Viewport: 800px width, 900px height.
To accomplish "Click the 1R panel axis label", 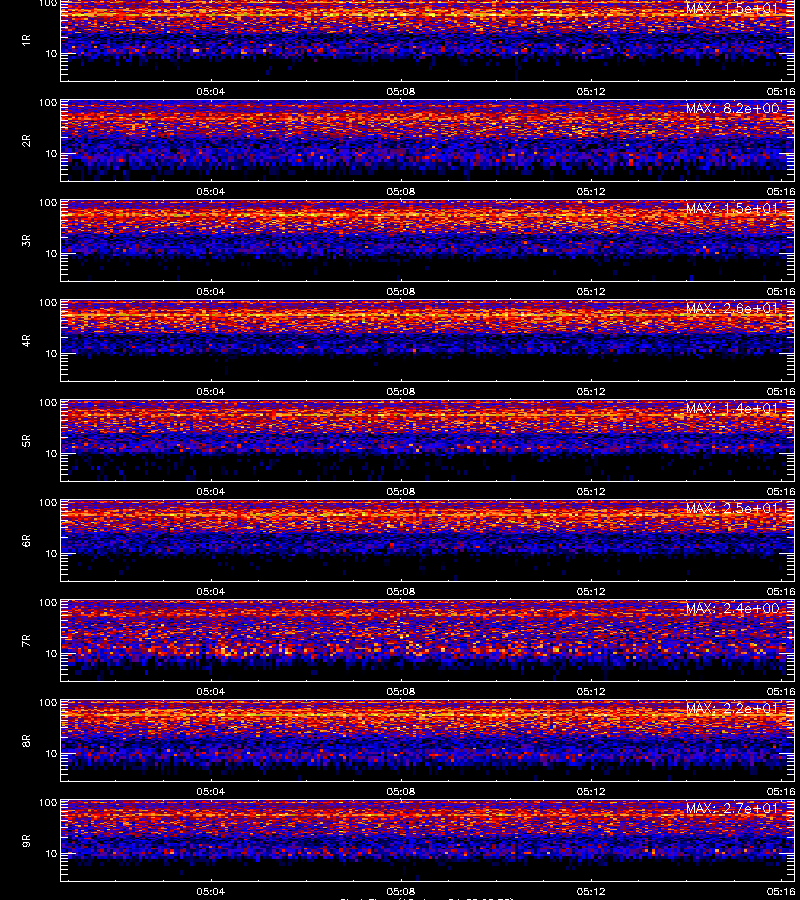I will click(x=26, y=40).
